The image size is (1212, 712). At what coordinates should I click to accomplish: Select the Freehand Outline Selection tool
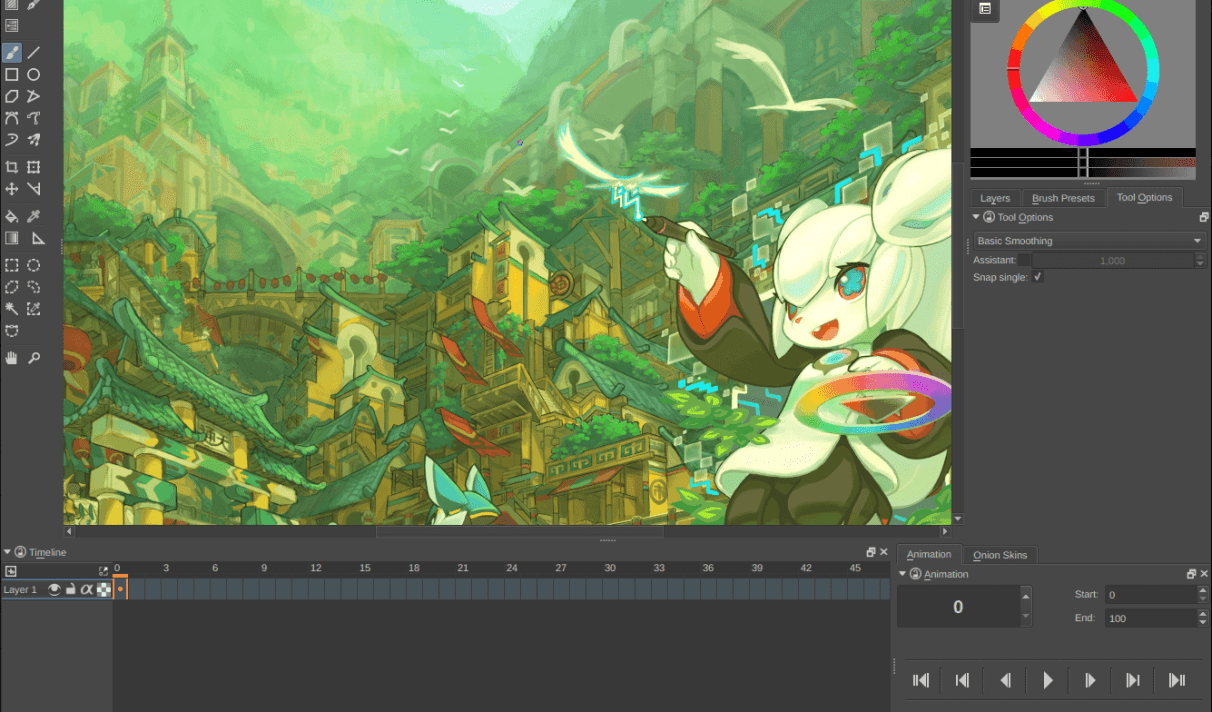click(34, 287)
